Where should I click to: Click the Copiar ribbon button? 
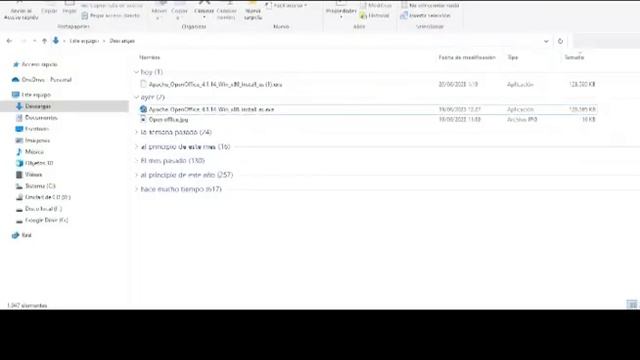coord(49,8)
